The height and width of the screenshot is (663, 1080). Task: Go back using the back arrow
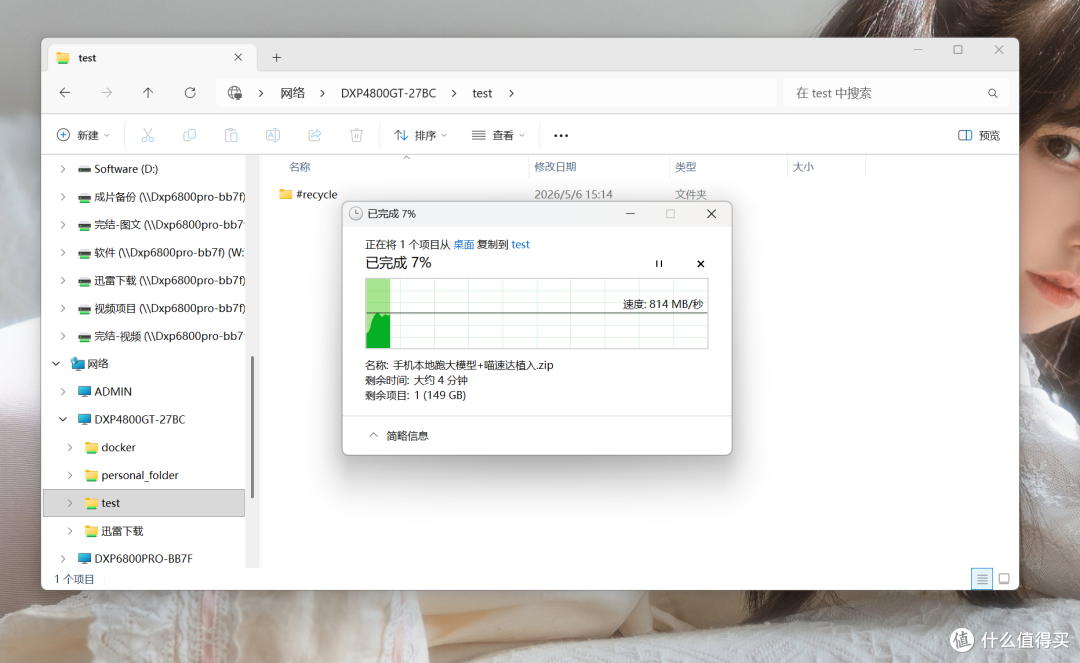click(65, 92)
